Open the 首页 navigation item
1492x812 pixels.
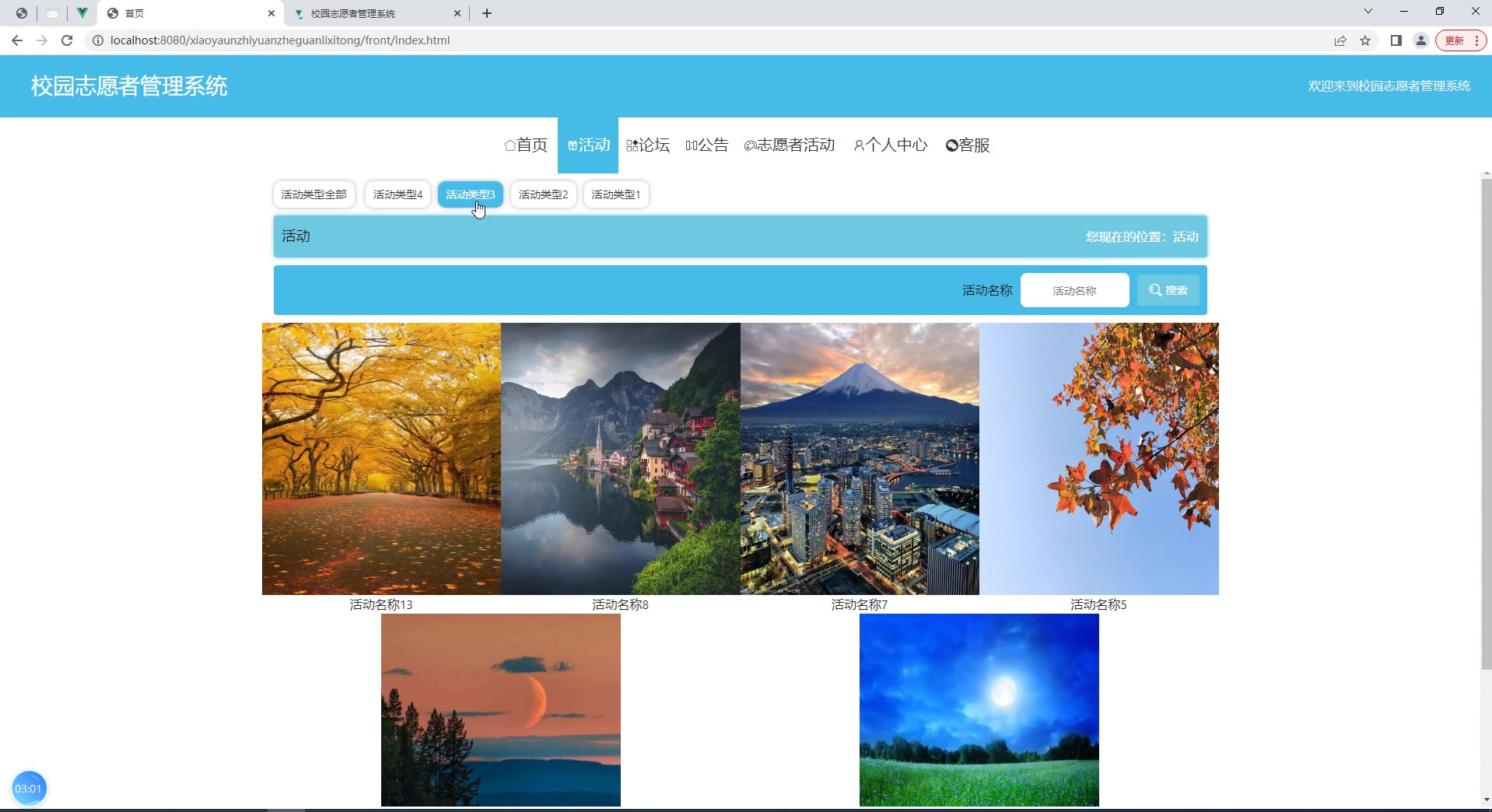click(x=526, y=145)
